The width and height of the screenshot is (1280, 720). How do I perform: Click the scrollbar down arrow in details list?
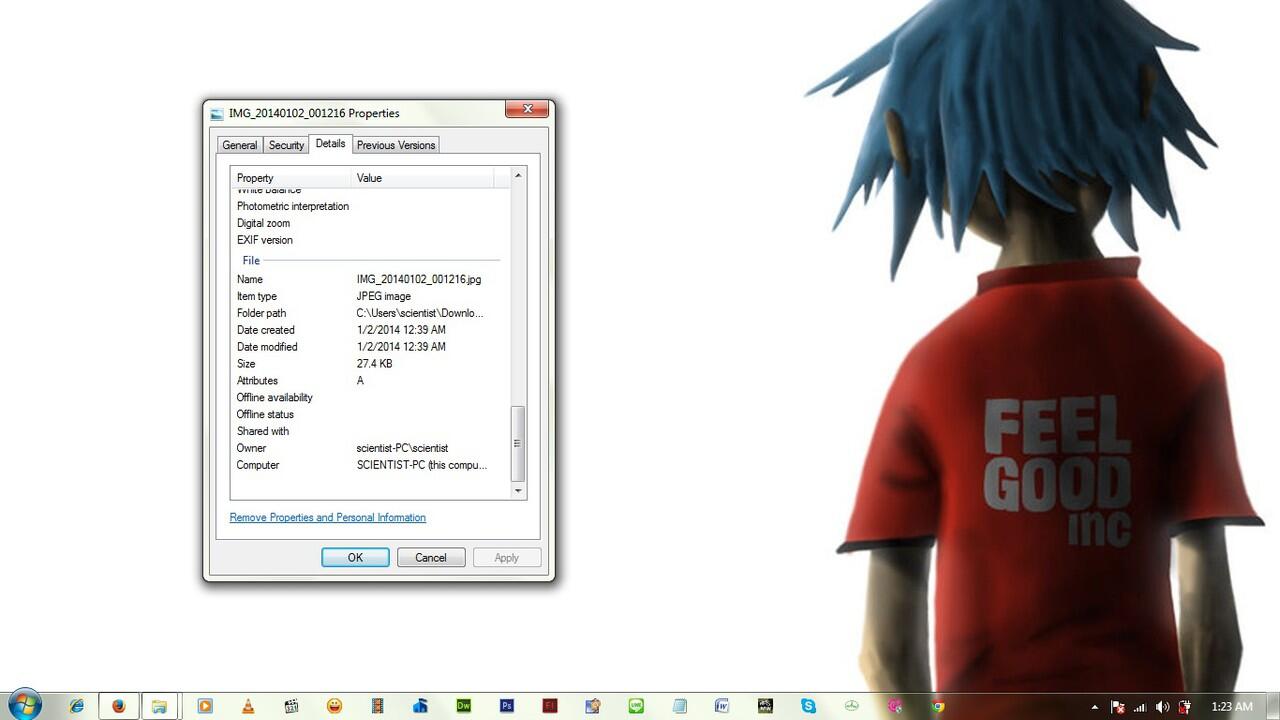tap(518, 491)
